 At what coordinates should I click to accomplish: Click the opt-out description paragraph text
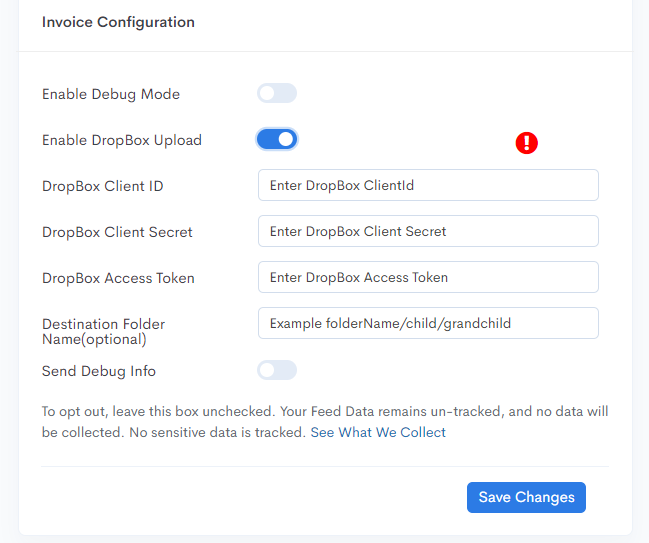point(325,422)
